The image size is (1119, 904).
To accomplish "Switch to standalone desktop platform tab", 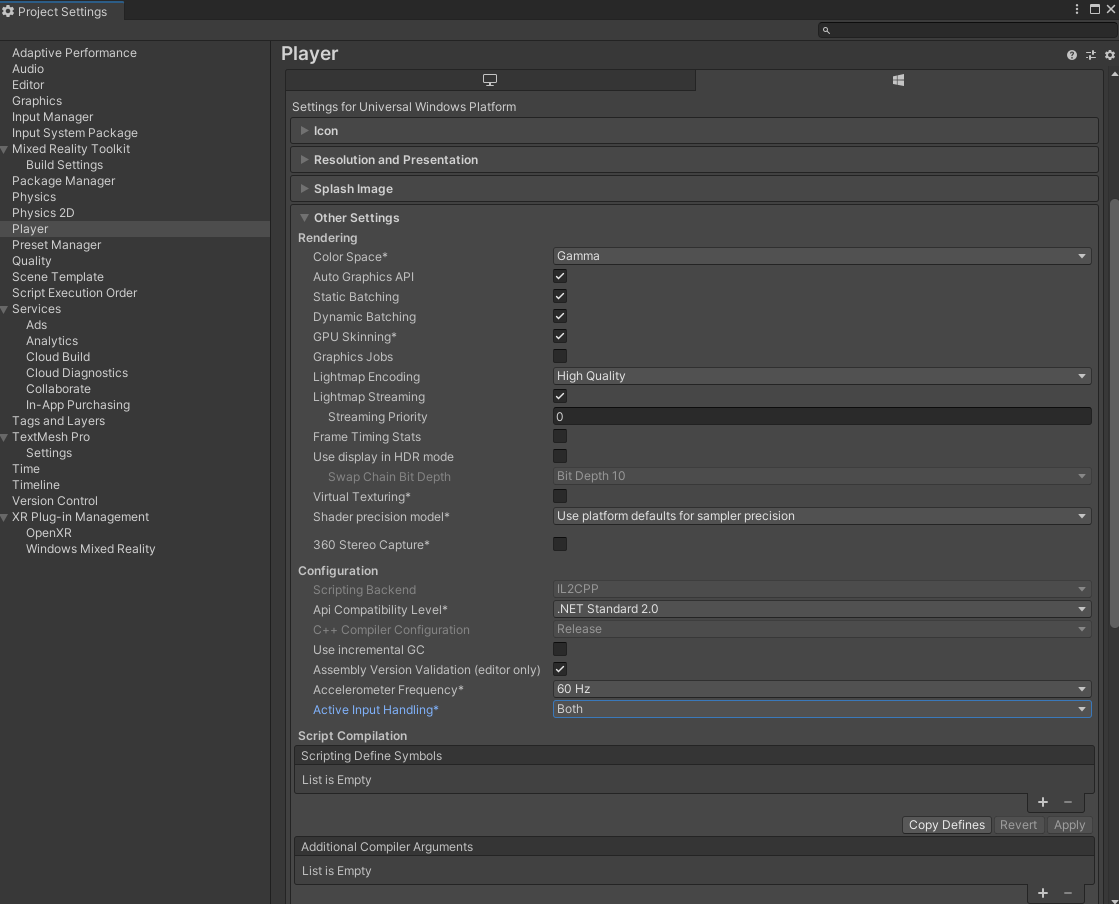I will pos(490,80).
